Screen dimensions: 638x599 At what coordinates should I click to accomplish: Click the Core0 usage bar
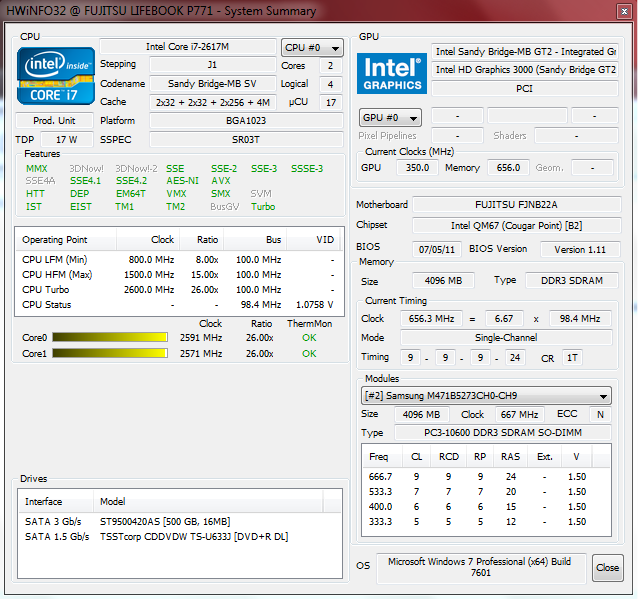click(110, 337)
